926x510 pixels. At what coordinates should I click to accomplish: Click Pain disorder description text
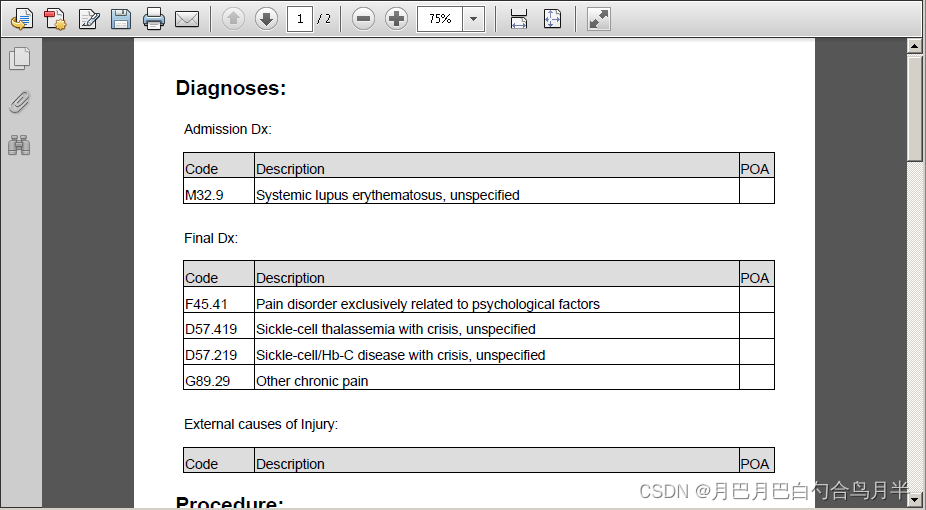pos(428,305)
